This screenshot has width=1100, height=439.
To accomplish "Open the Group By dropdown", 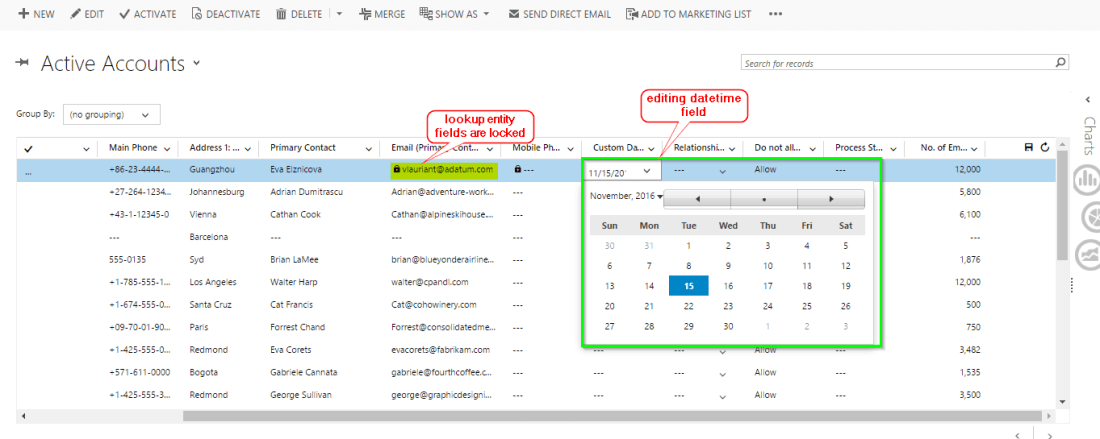I will (x=110, y=114).
